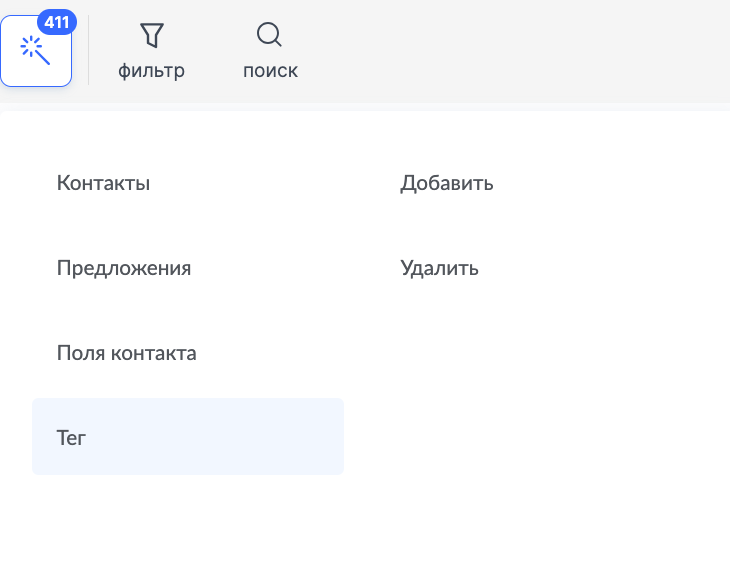Click the search magnifier icon
Image resolution: width=730 pixels, height=584 pixels.
[x=270, y=34]
